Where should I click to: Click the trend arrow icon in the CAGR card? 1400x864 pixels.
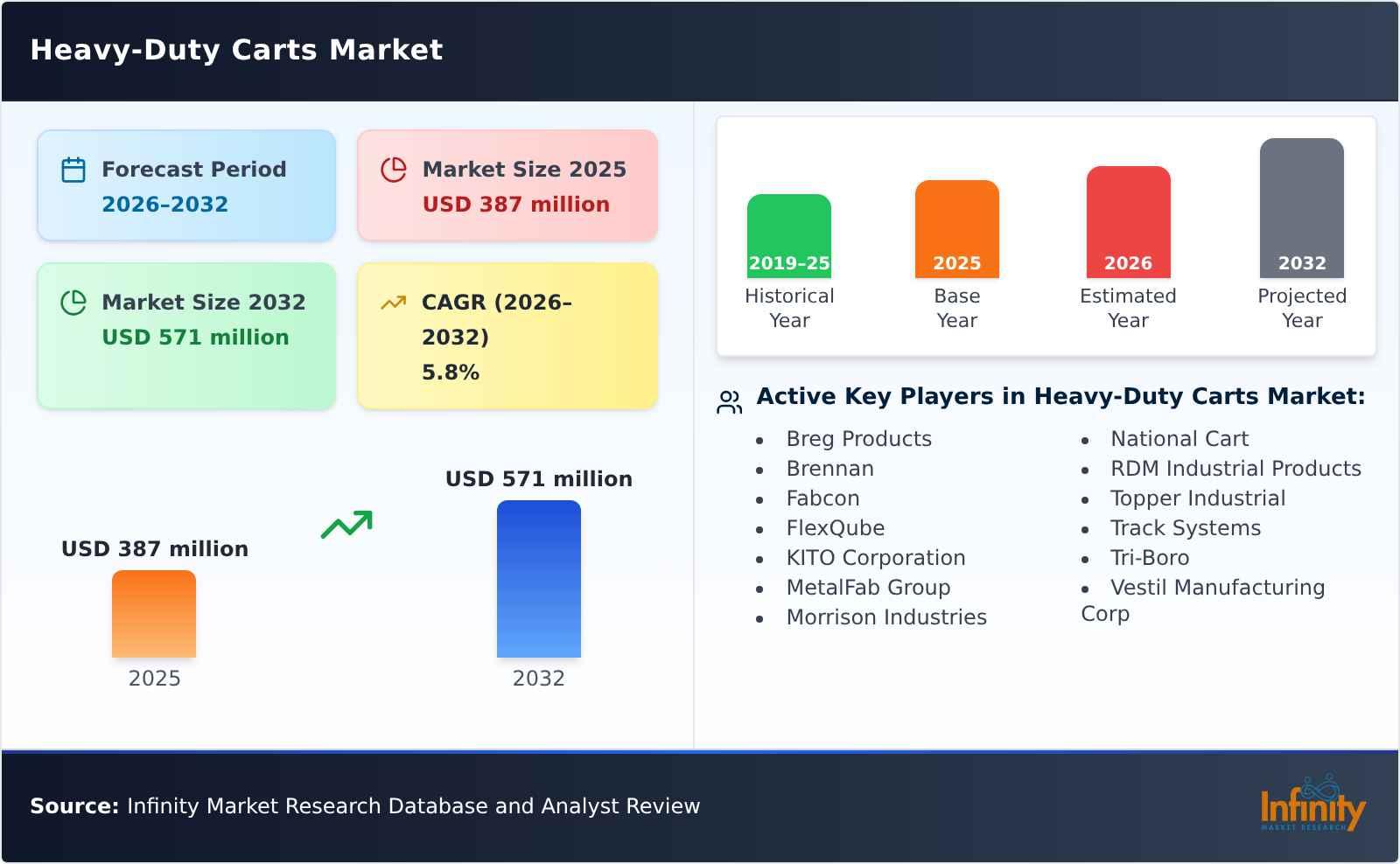pos(394,301)
